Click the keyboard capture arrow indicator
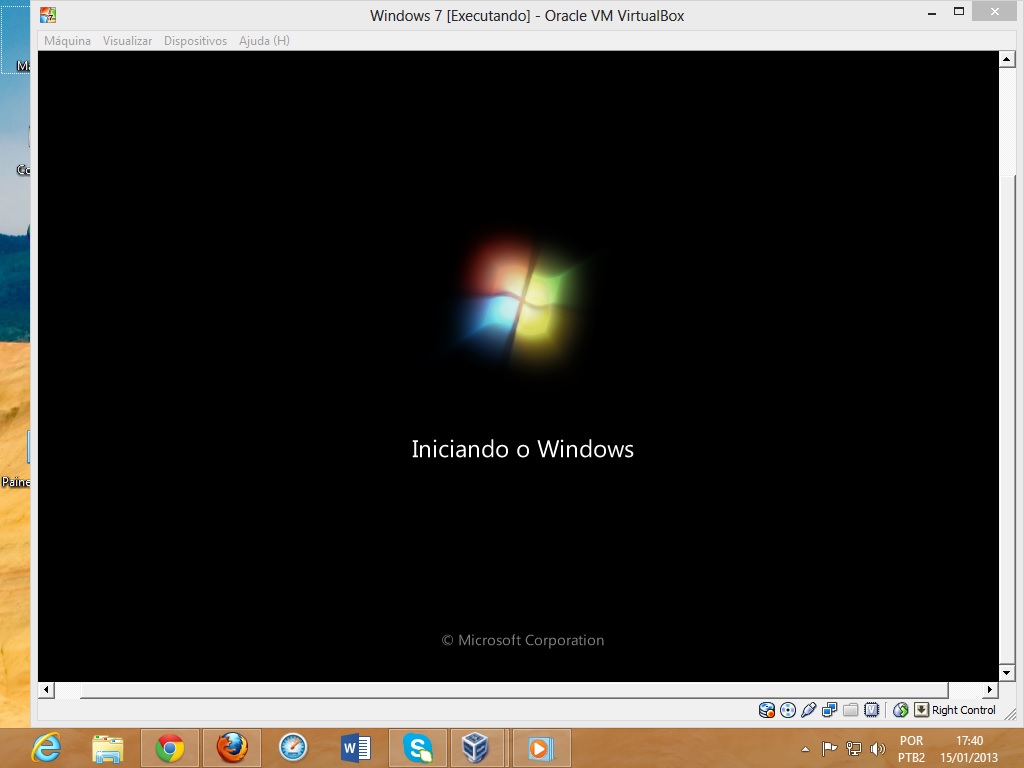The height and width of the screenshot is (768, 1024). coord(921,710)
